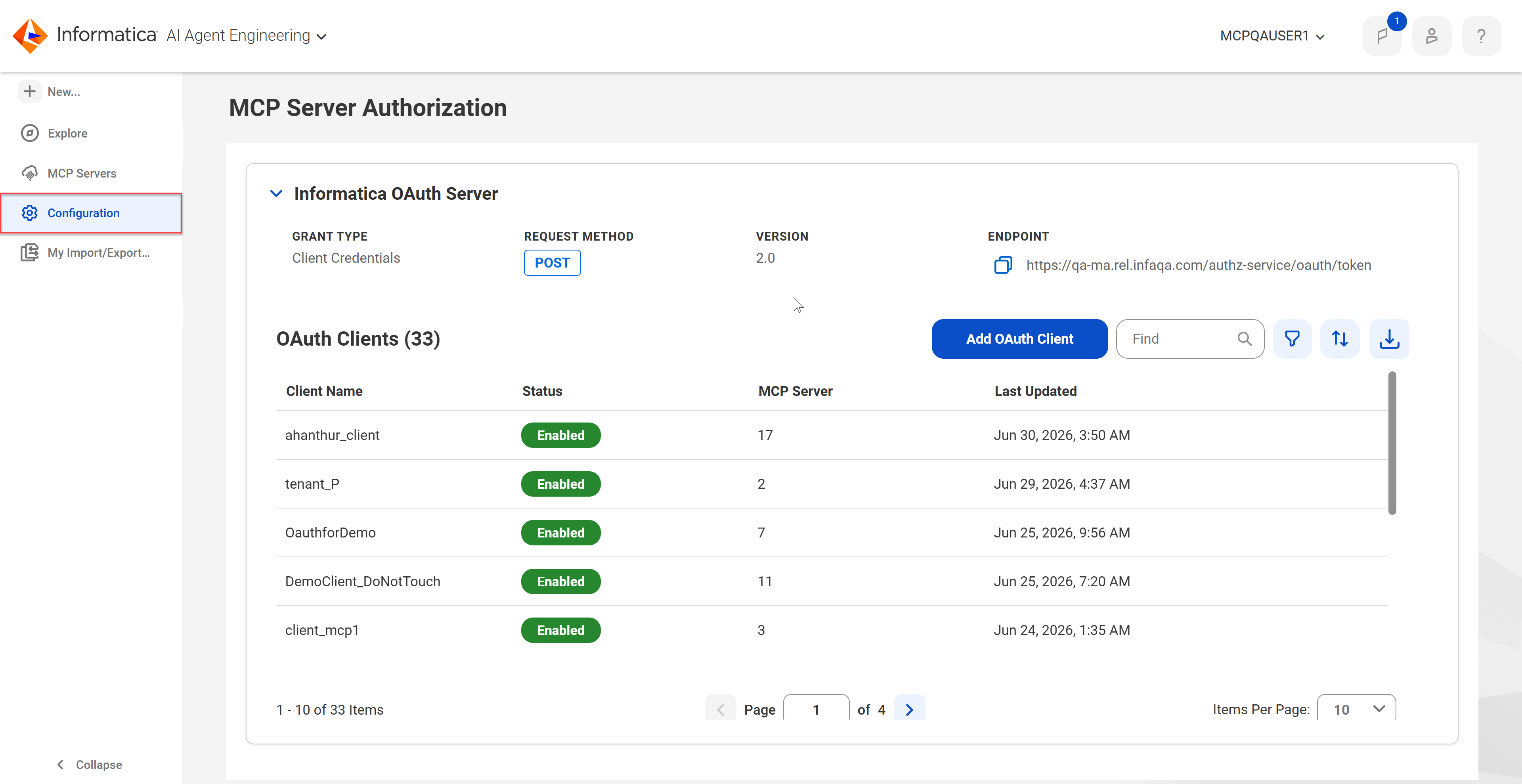The height and width of the screenshot is (784, 1522).
Task: Click the OAuth Clients (33) heading
Action: [x=358, y=339]
